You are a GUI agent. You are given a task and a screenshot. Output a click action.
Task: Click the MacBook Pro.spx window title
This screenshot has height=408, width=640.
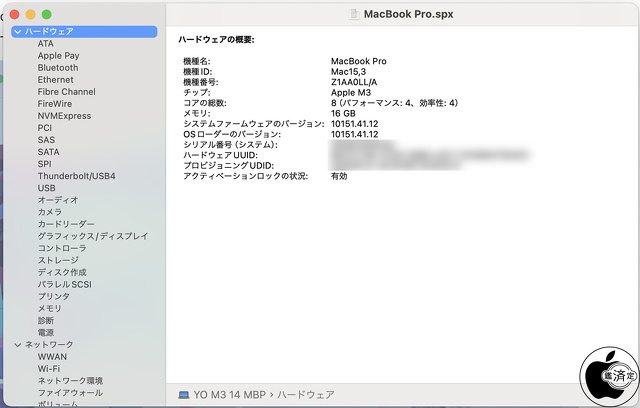[409, 14]
